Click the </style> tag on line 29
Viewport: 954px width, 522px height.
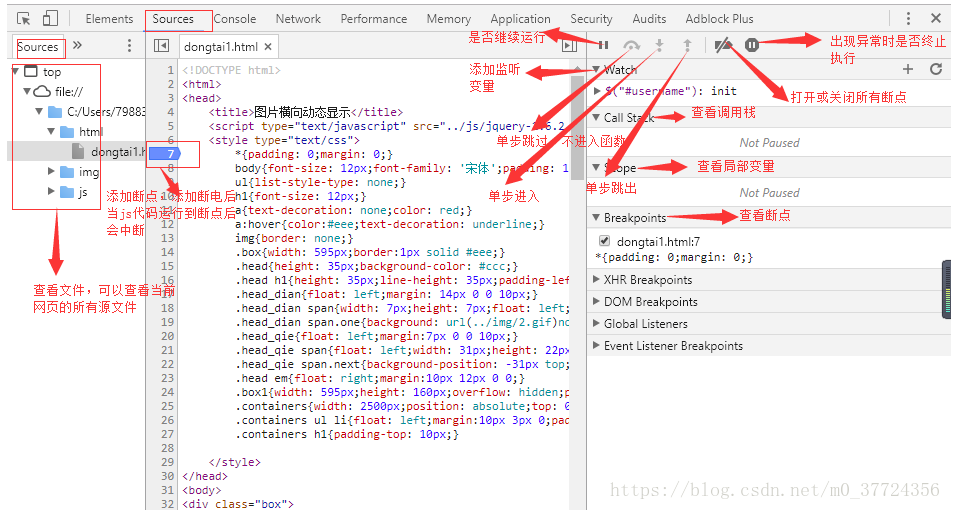[x=234, y=462]
